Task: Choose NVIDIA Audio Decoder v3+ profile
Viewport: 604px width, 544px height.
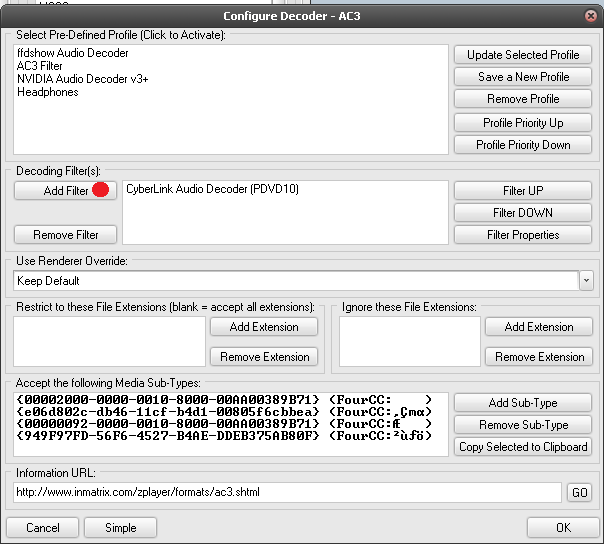Action: pos(82,79)
